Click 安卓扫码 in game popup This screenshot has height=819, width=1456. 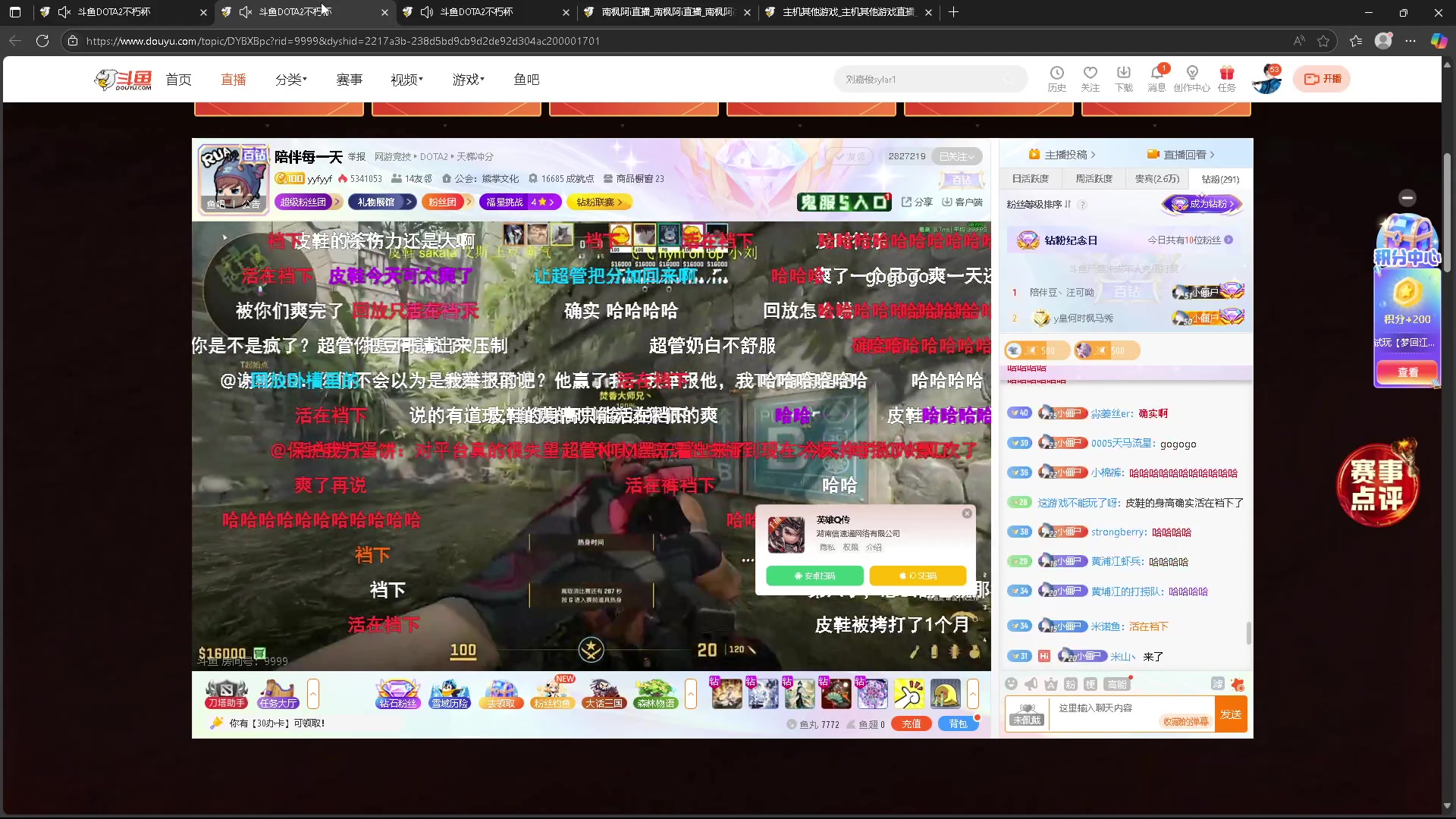point(814,576)
